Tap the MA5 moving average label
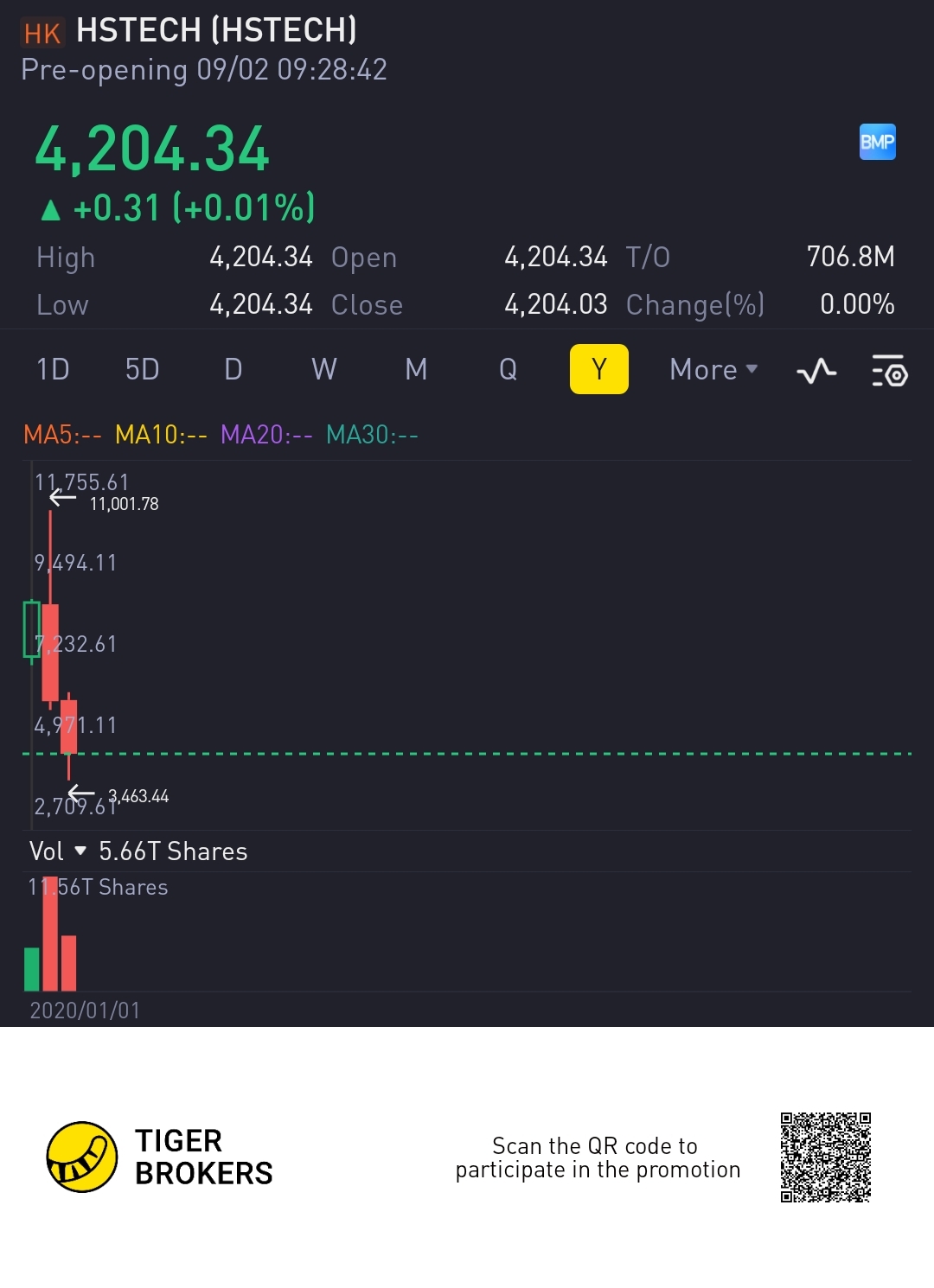This screenshot has height=1288, width=934. pos(62,434)
